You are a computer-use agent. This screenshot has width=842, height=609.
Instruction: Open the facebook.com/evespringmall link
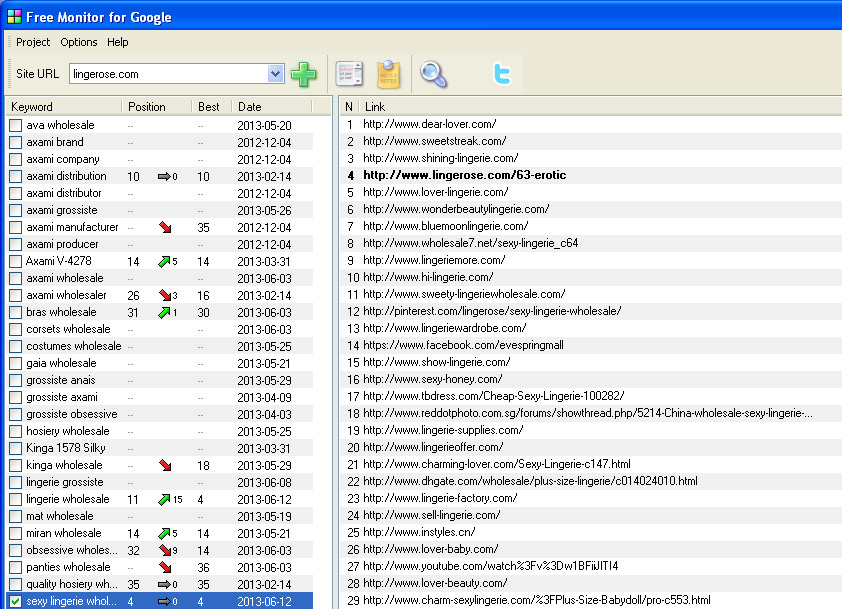[463, 345]
